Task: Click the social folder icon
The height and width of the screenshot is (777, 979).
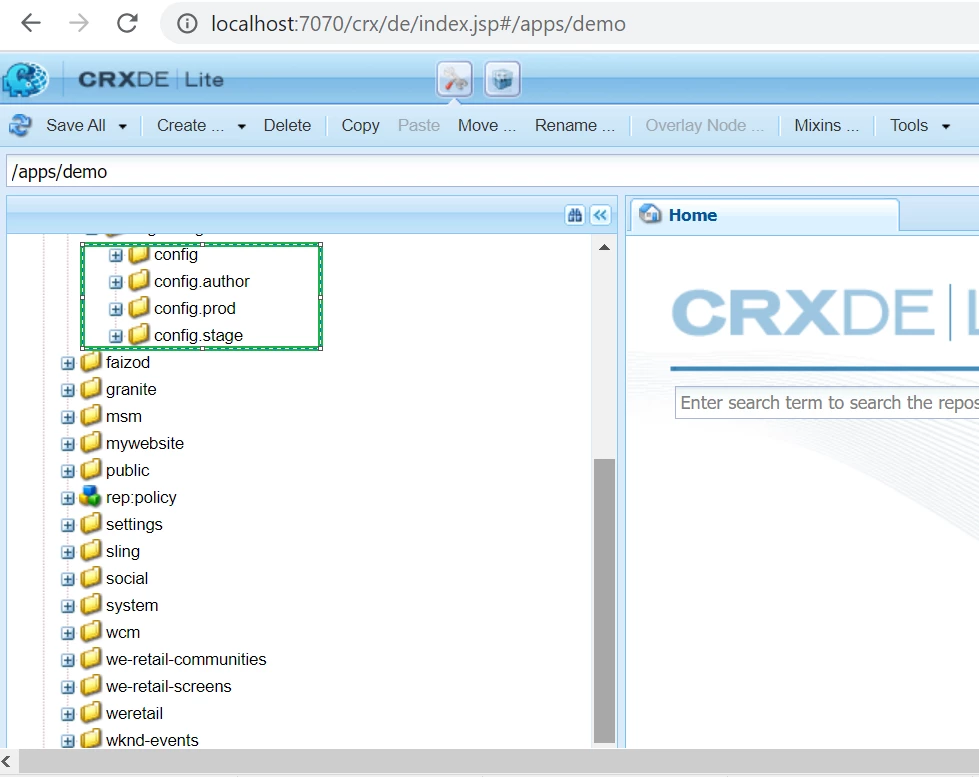Action: point(91,577)
